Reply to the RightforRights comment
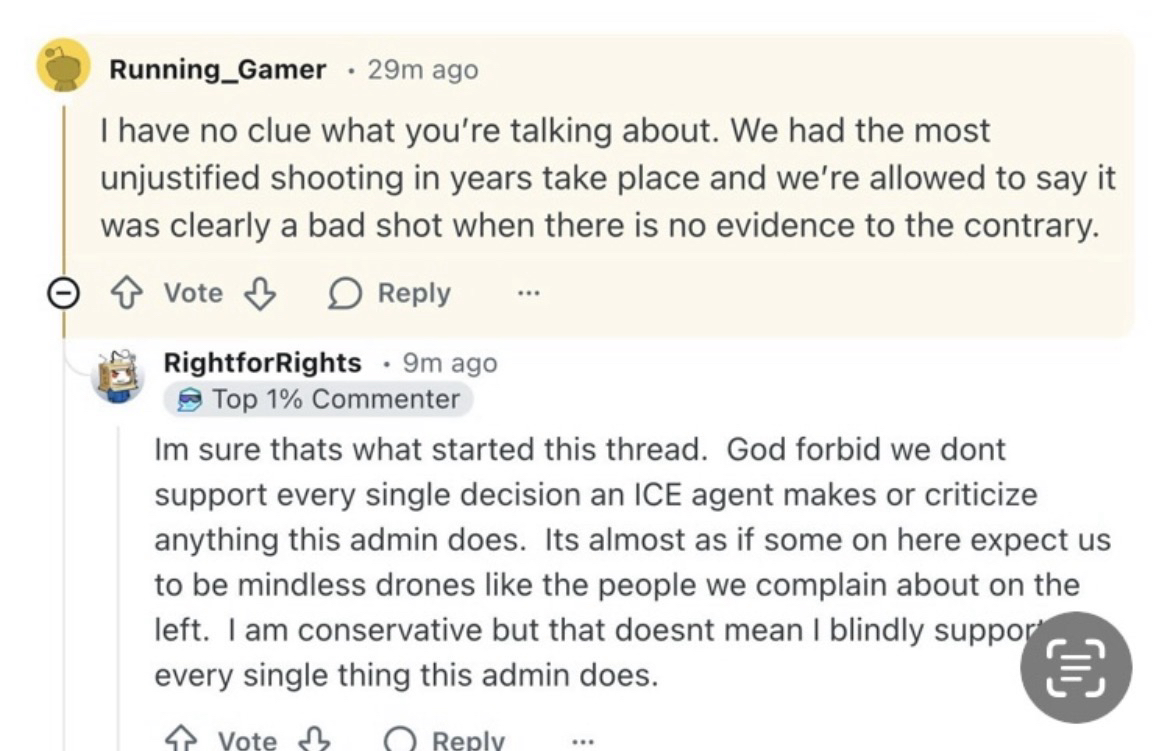Screen dimensions: 1170x751 [446, 740]
